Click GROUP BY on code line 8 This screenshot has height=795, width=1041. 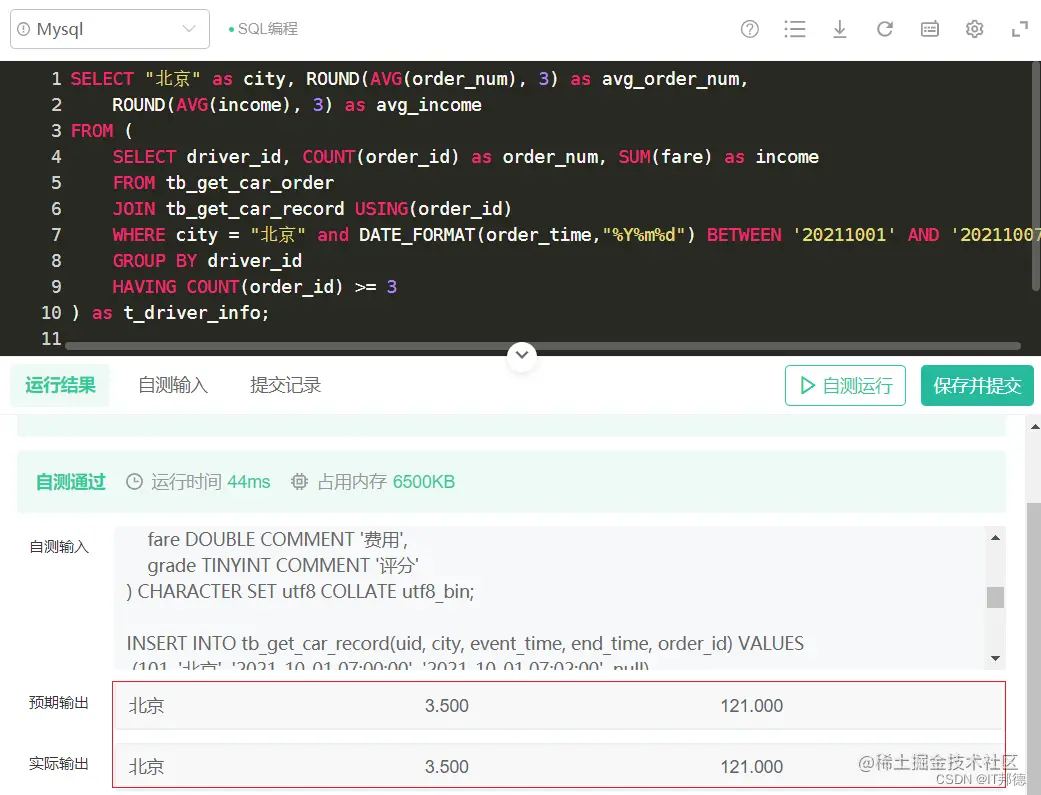point(155,261)
